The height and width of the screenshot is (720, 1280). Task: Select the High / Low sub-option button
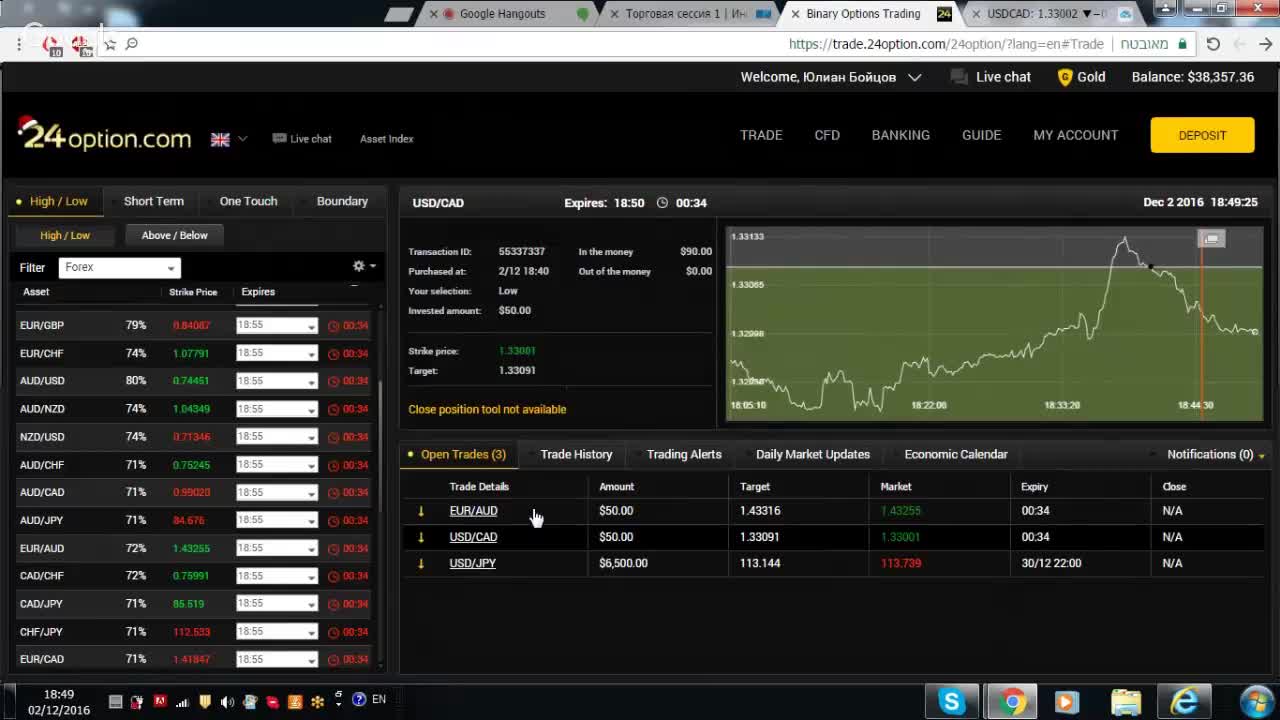65,235
